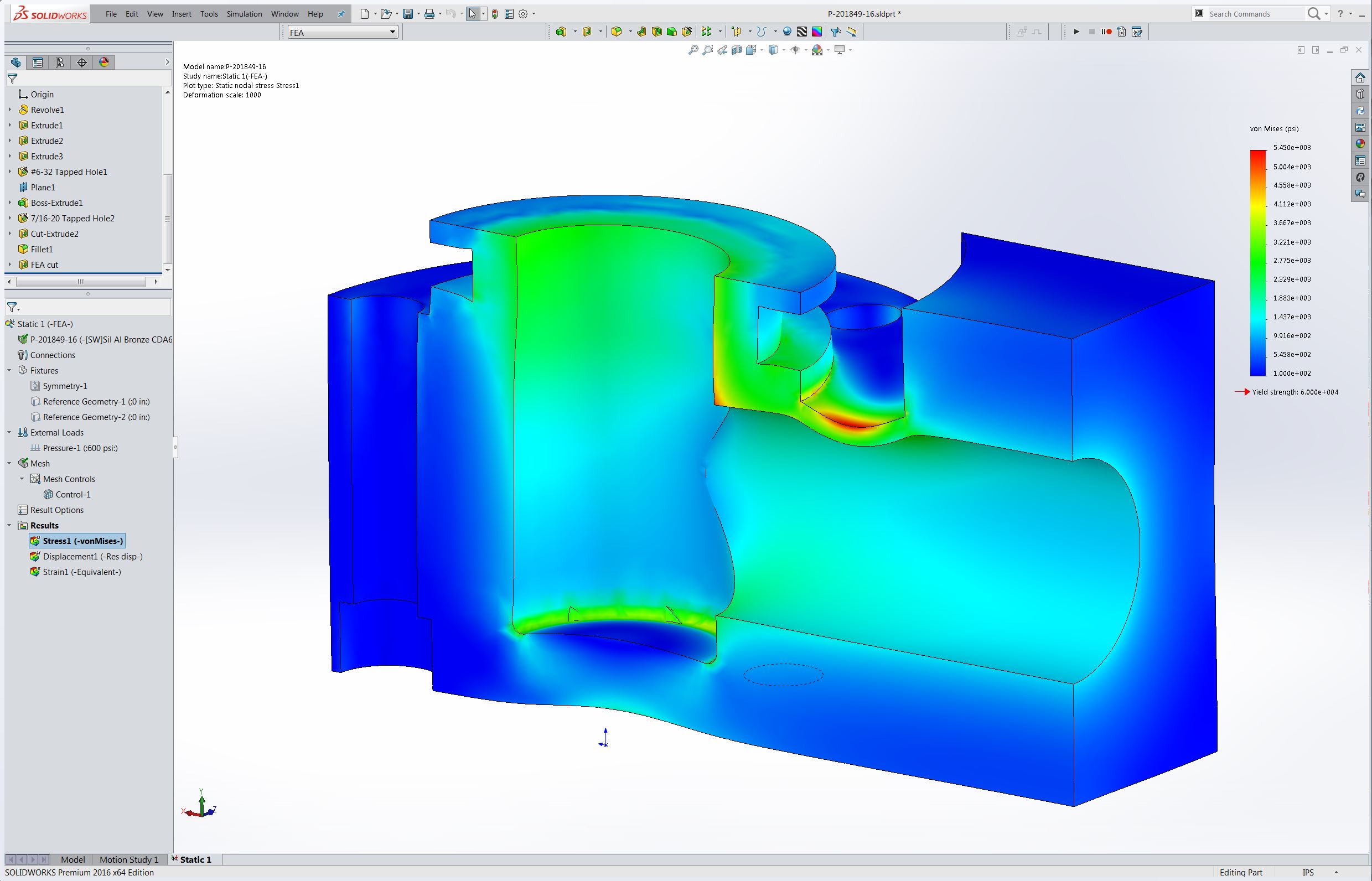Open the Simulation menu
The height and width of the screenshot is (881, 1372).
(x=244, y=14)
